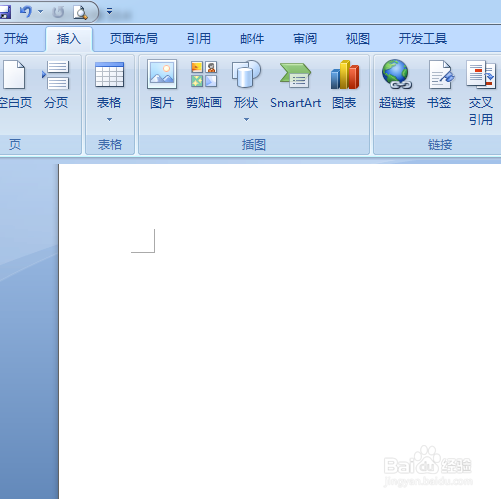Open clip art with 剪贴画

click(204, 85)
